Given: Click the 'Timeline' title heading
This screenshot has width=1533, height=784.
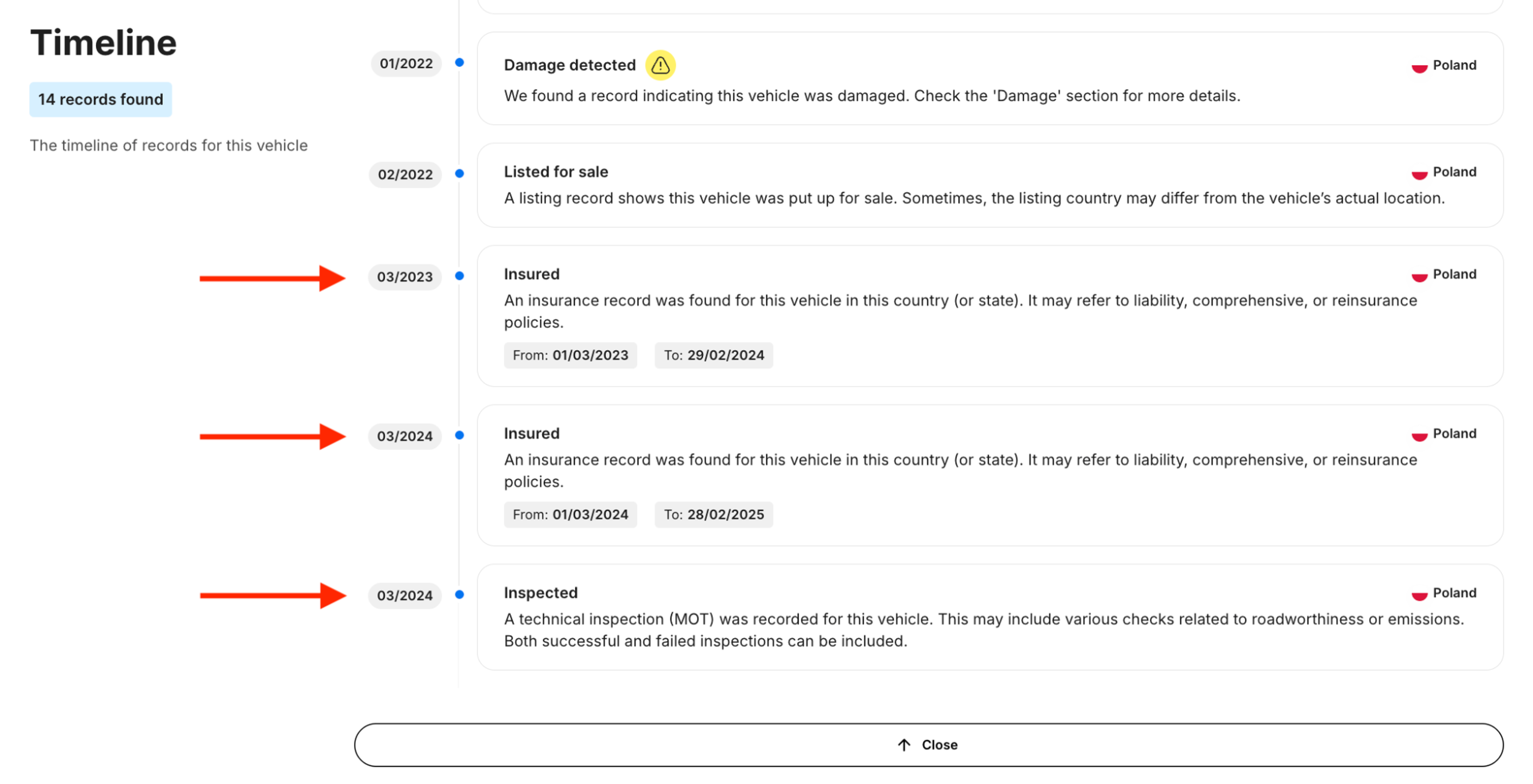Looking at the screenshot, I should (x=103, y=43).
